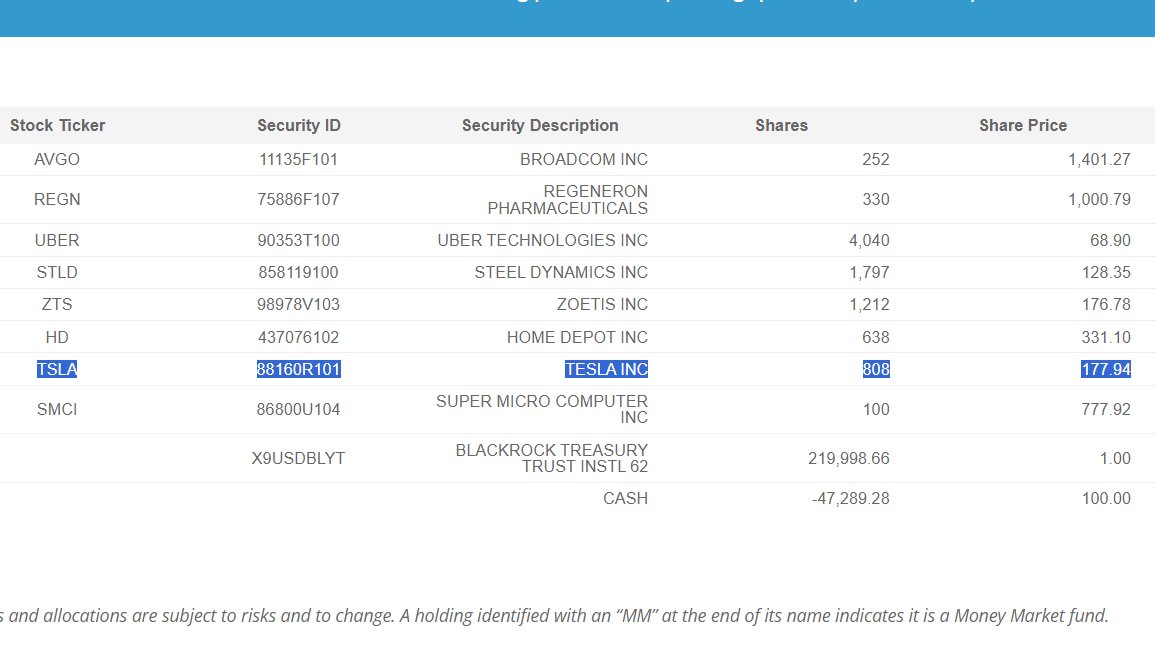This screenshot has width=1155, height=650.
Task: Select the HD ticker cell
Action: 57,338
